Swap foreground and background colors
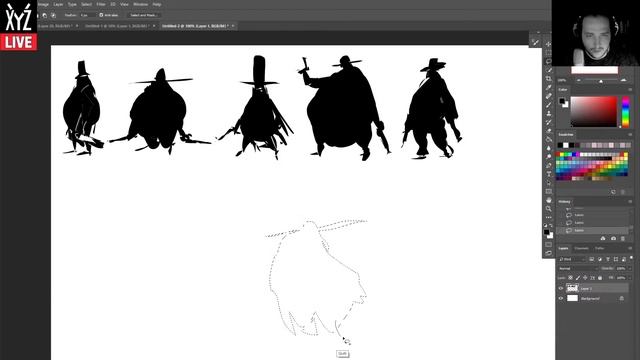The height and width of the screenshot is (360, 640). (551, 225)
